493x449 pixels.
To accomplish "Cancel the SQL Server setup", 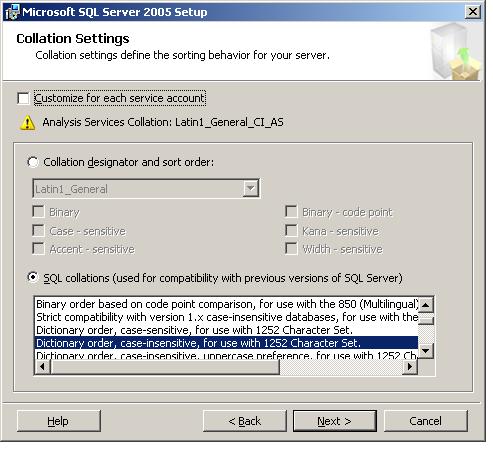I will tap(426, 421).
